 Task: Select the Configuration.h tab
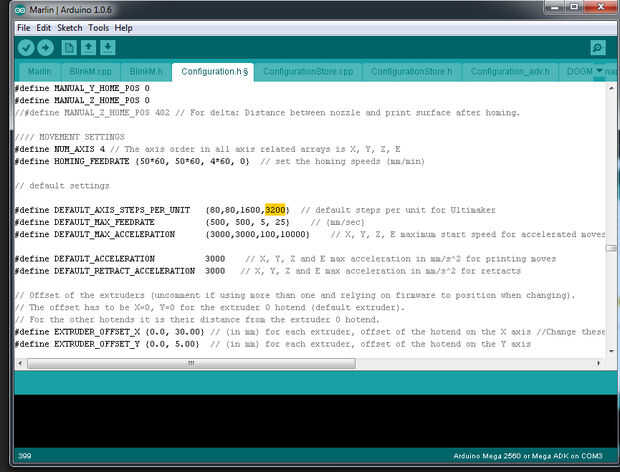(x=214, y=72)
